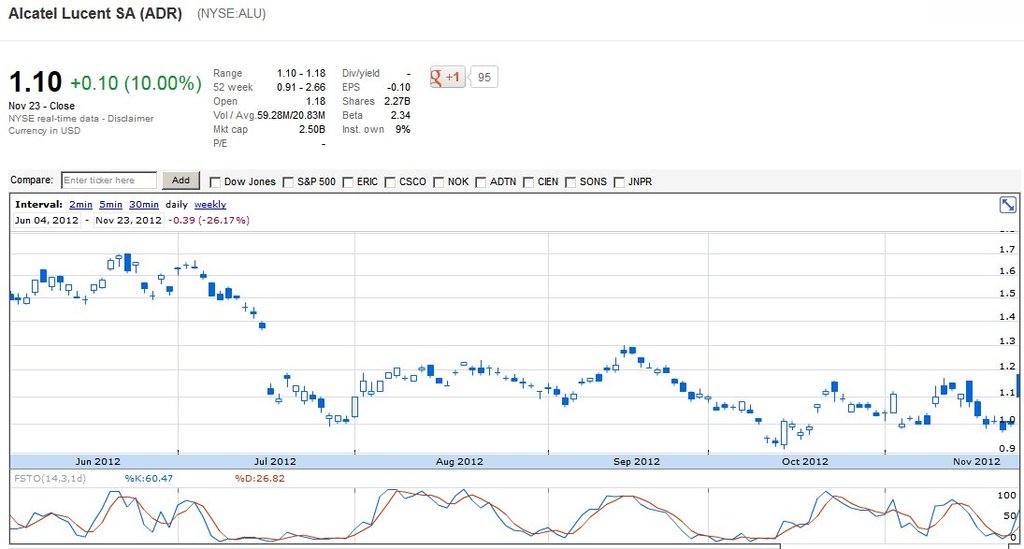Click the Mkt cap value 2.50B
This screenshot has height=549, width=1024.
(312, 129)
